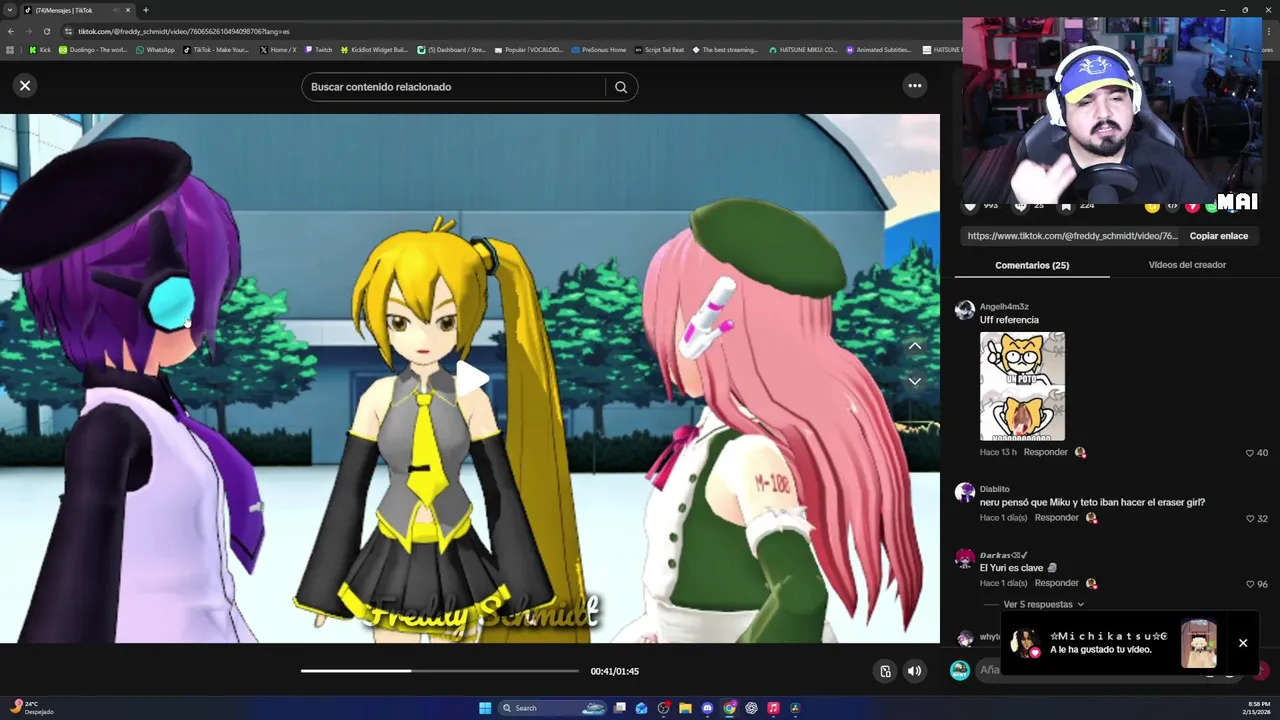Click 'Responder' under 'El Yuri es clave' comment

click(1056, 583)
